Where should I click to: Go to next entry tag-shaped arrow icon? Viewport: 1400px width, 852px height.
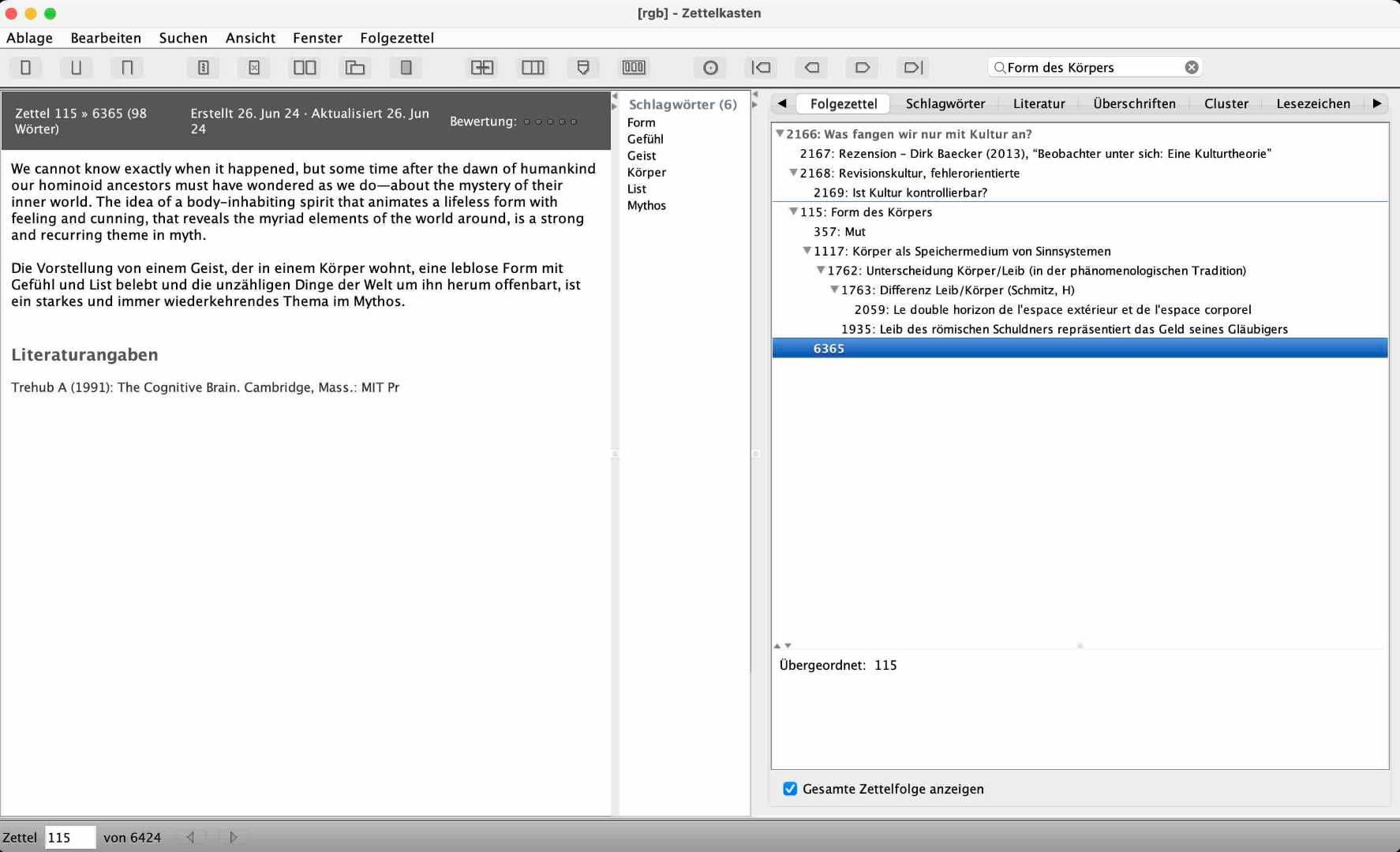click(x=862, y=68)
